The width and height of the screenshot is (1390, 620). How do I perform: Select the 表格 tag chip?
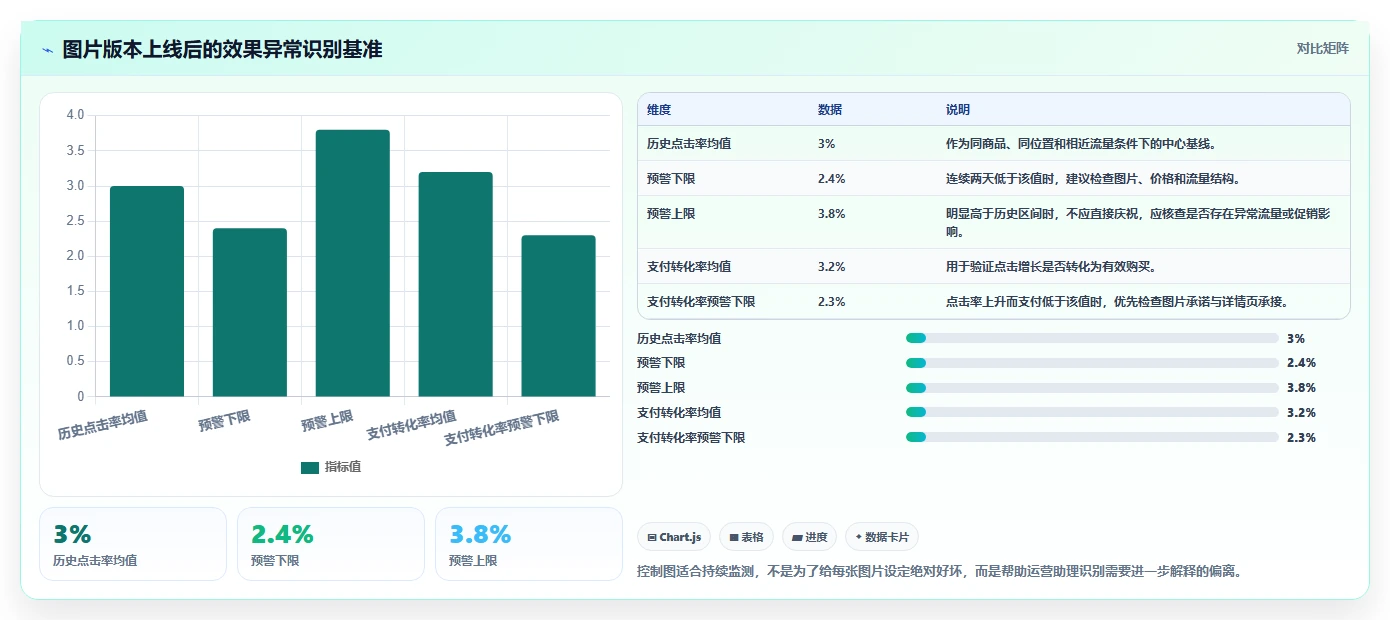(746, 537)
